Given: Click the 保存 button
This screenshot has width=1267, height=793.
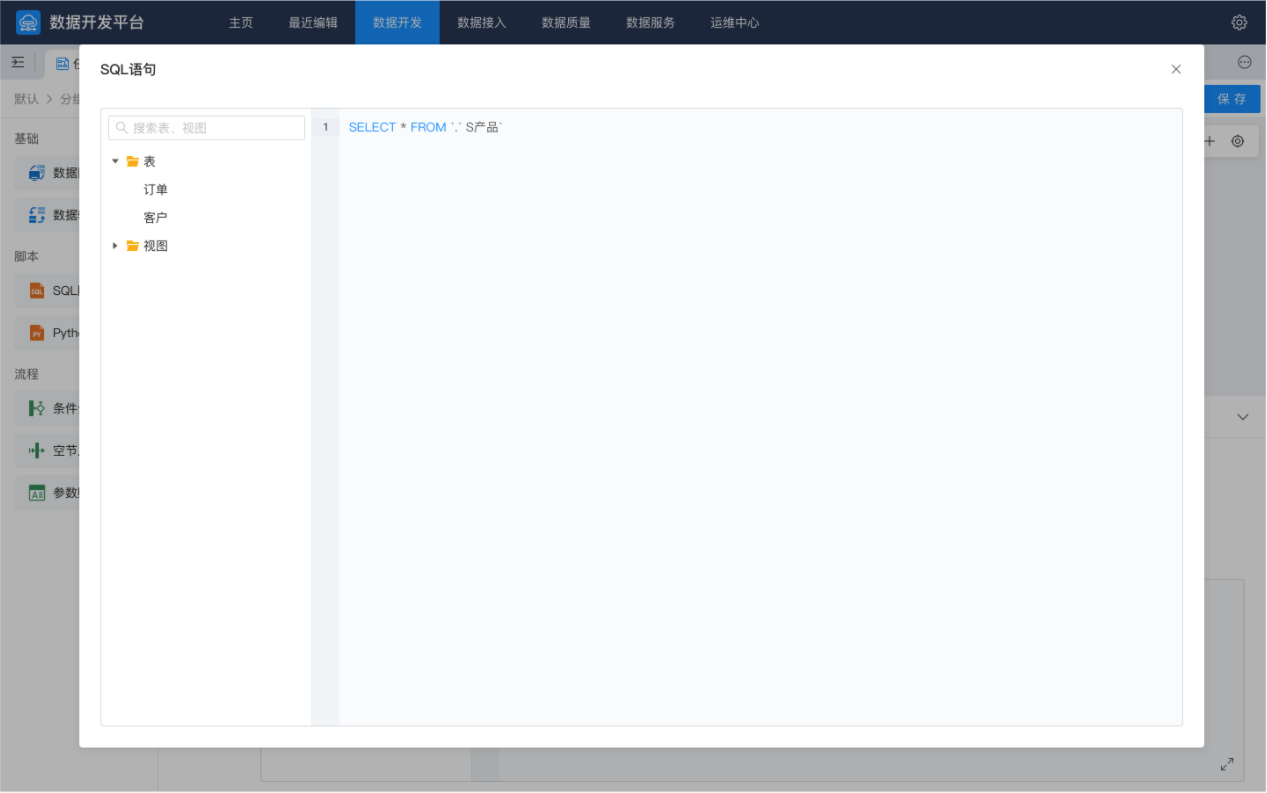Looking at the screenshot, I should pyautogui.click(x=1232, y=99).
